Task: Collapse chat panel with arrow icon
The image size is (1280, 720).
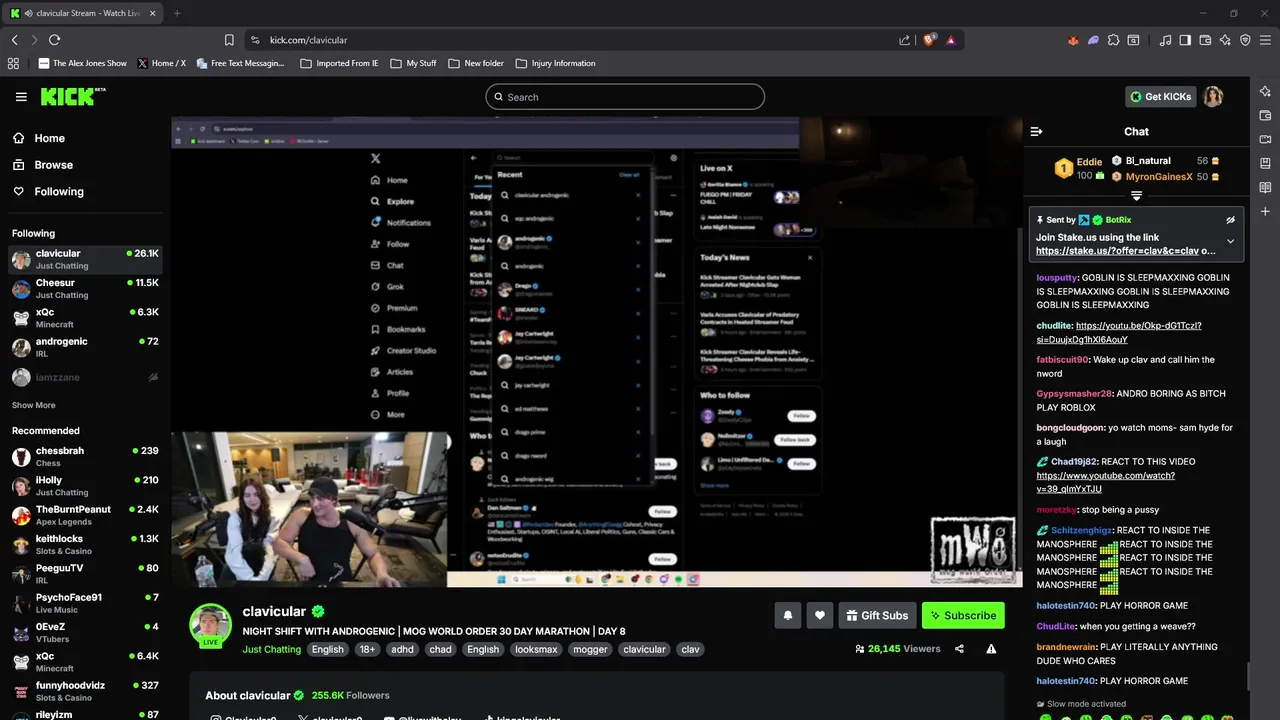Action: (x=1036, y=131)
